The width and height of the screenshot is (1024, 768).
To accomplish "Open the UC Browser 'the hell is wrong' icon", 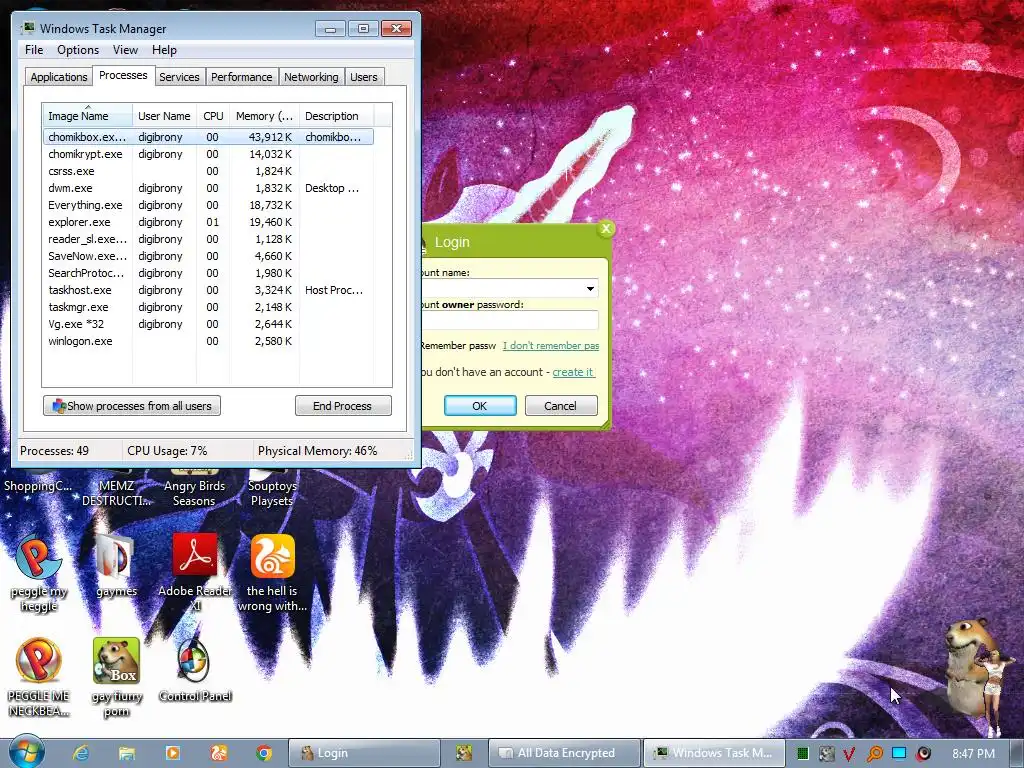I will [272, 573].
